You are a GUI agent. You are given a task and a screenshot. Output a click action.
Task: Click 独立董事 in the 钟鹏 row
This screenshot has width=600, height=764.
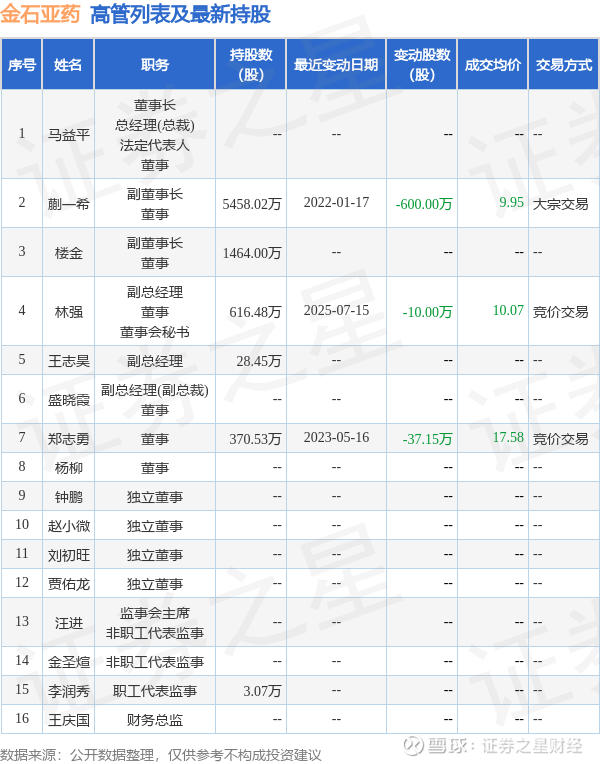[155, 497]
